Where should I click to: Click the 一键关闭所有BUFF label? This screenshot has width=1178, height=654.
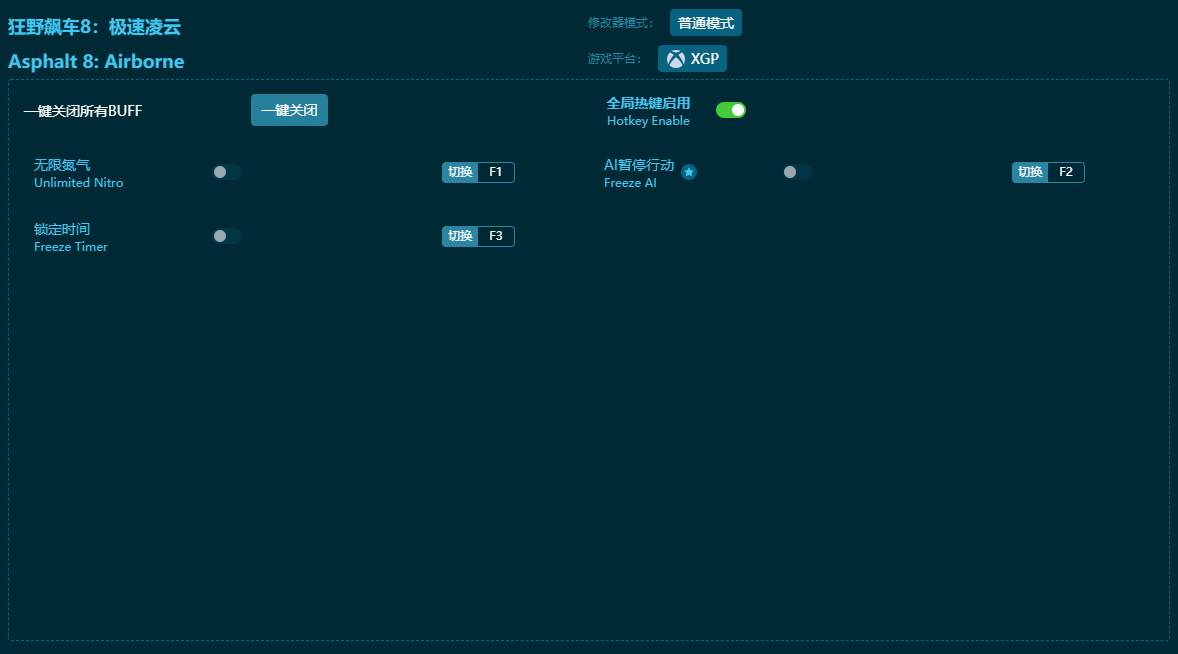(83, 111)
